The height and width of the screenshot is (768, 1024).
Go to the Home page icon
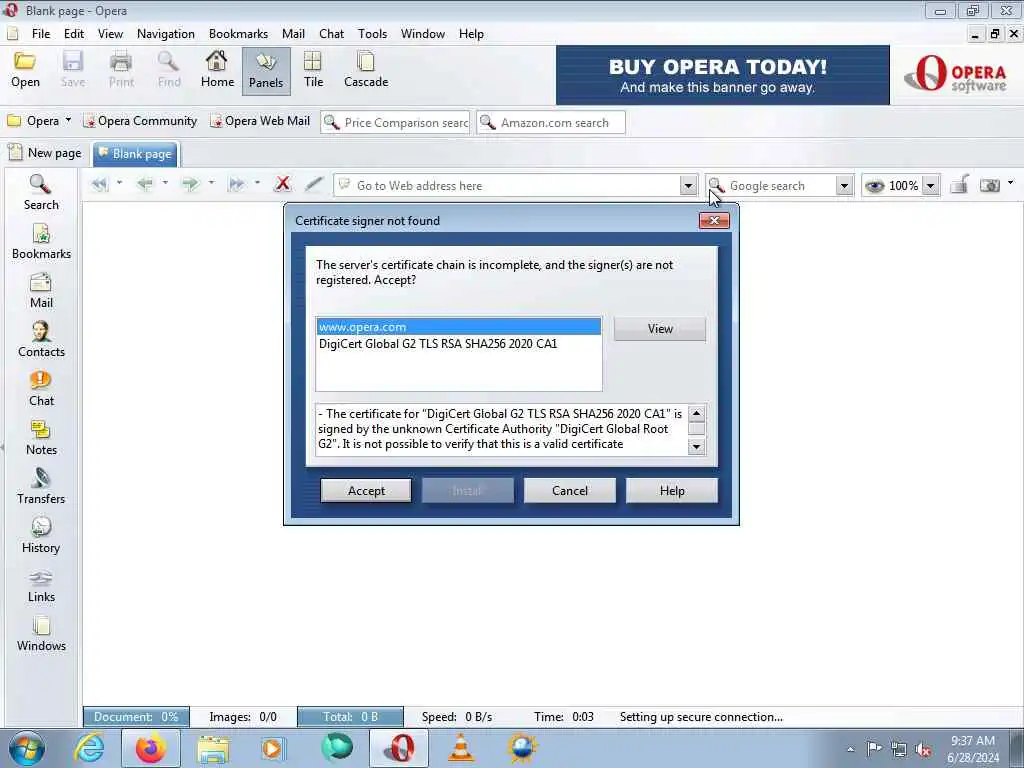[217, 70]
